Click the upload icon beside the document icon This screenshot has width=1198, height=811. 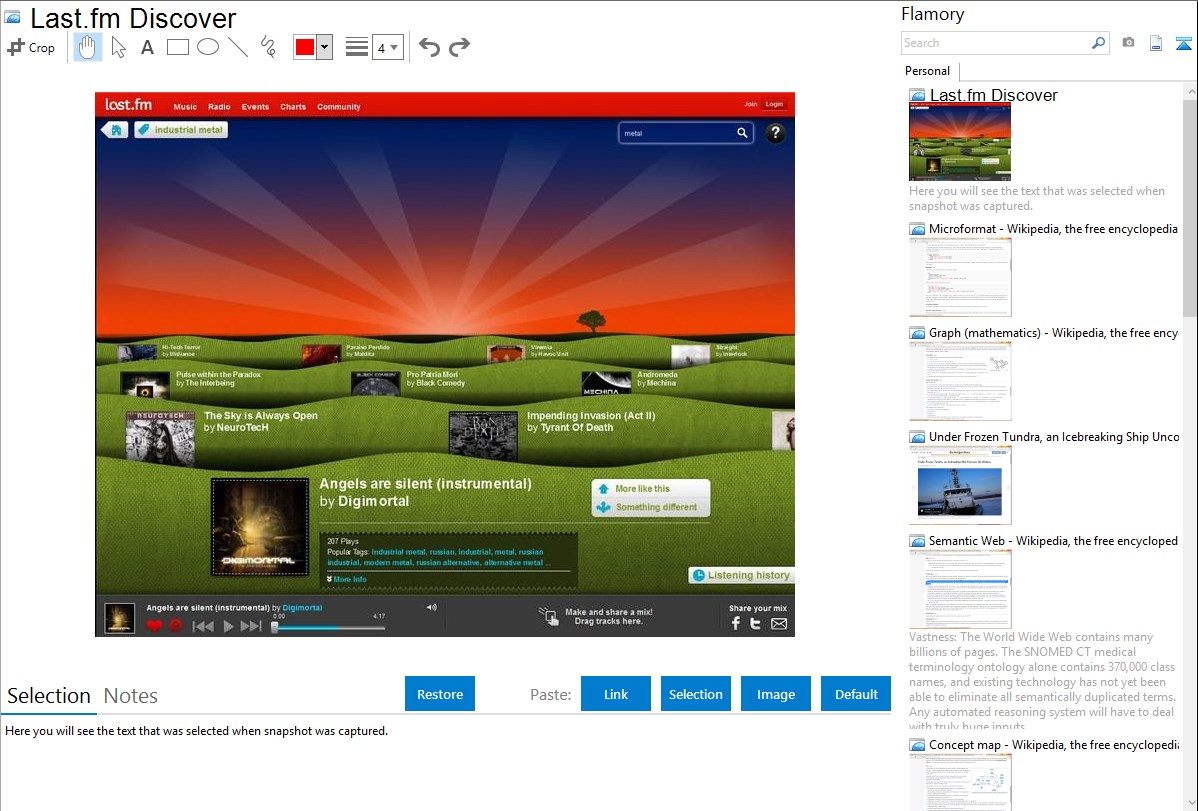pyautogui.click(x=1183, y=44)
